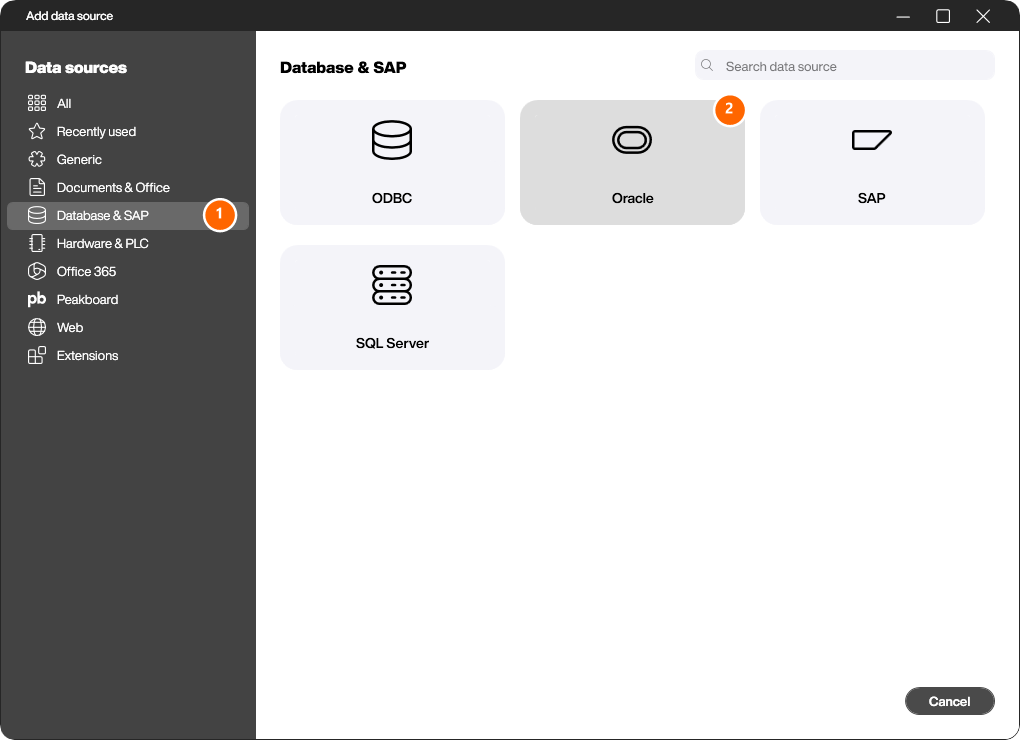Image resolution: width=1020 pixels, height=740 pixels.
Task: Open the Peakboard category label
Action: (x=87, y=299)
